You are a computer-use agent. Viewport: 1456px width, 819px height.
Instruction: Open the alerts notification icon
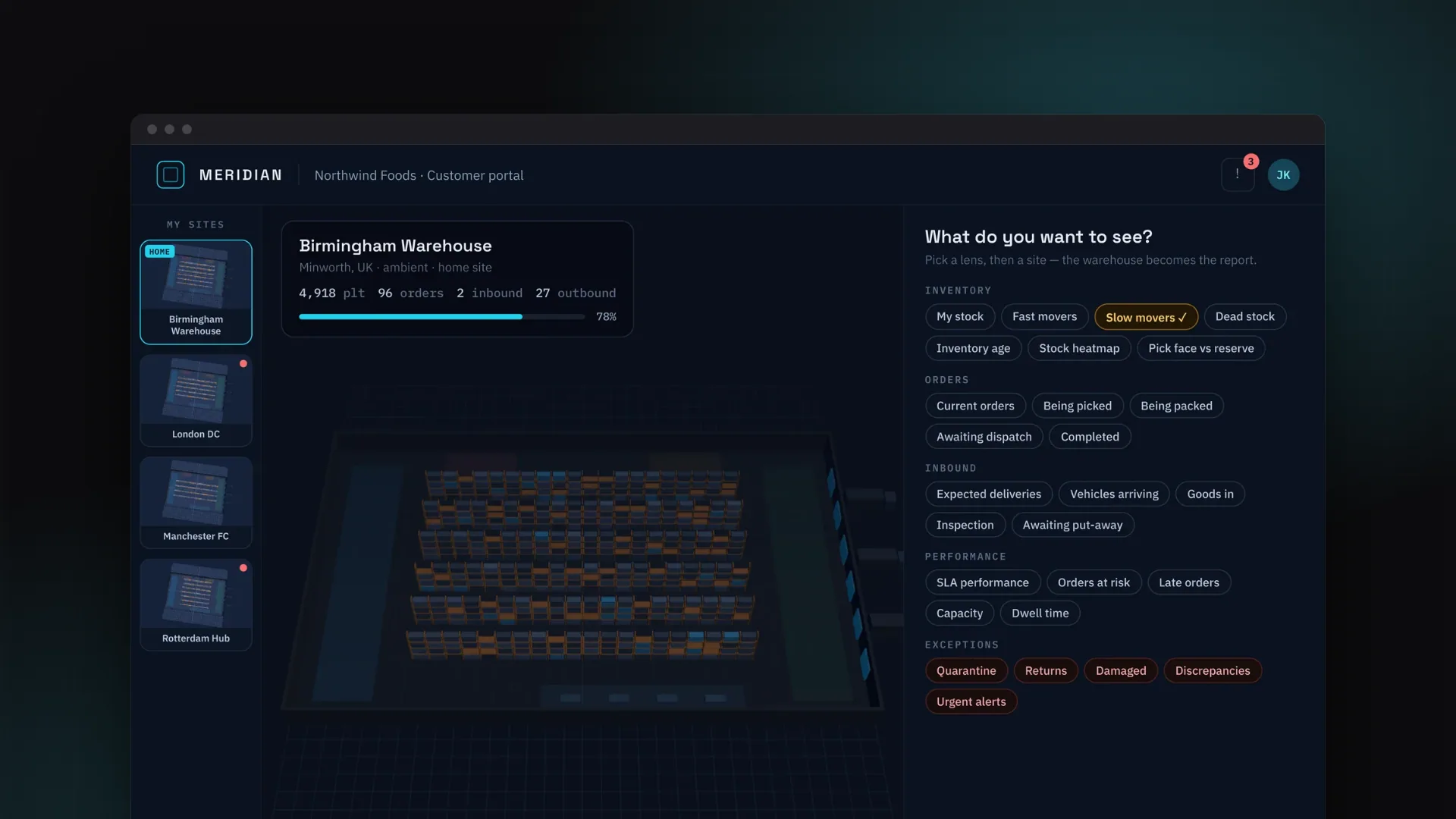coord(1238,174)
